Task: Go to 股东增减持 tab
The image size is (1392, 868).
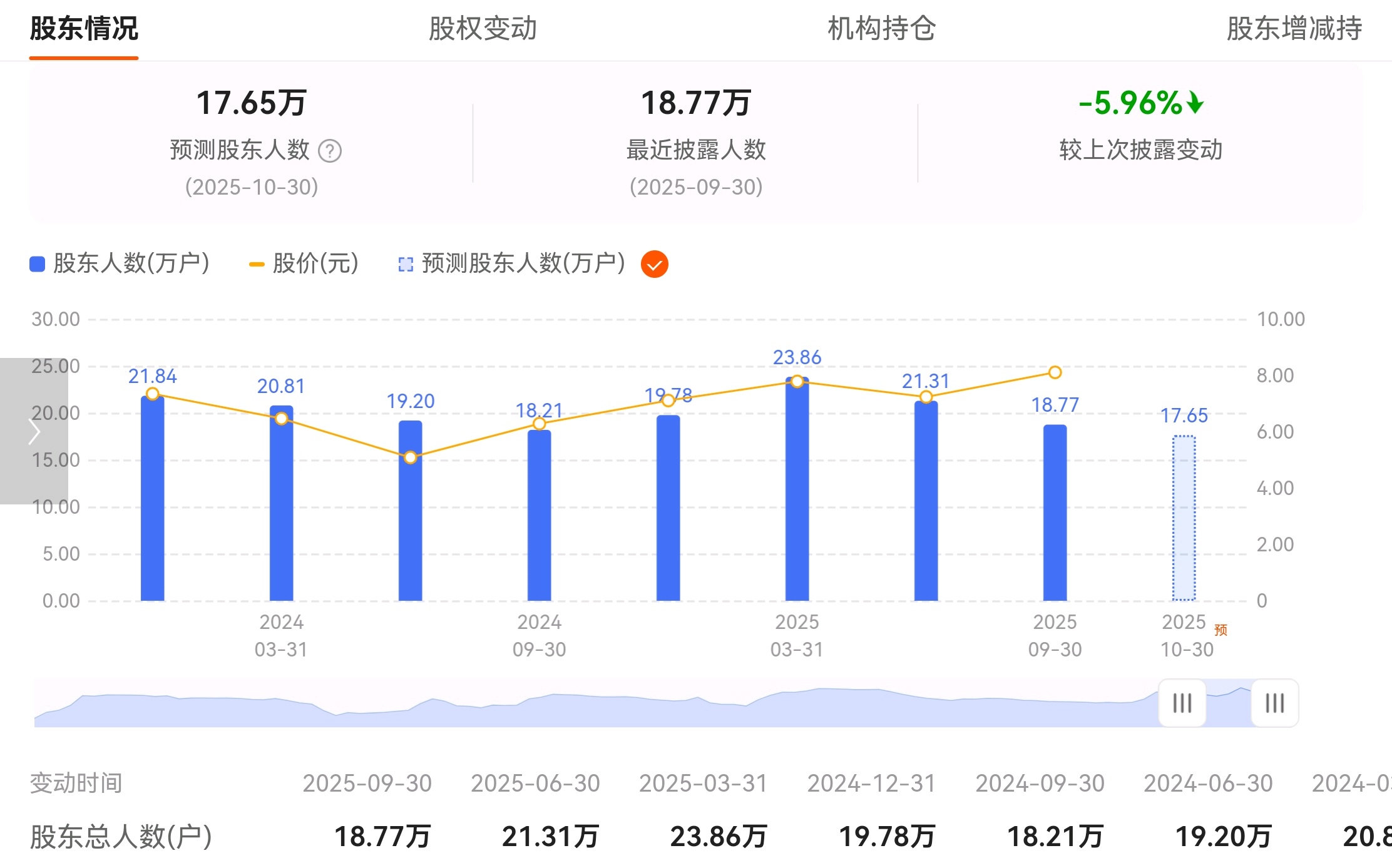Action: (x=1294, y=29)
